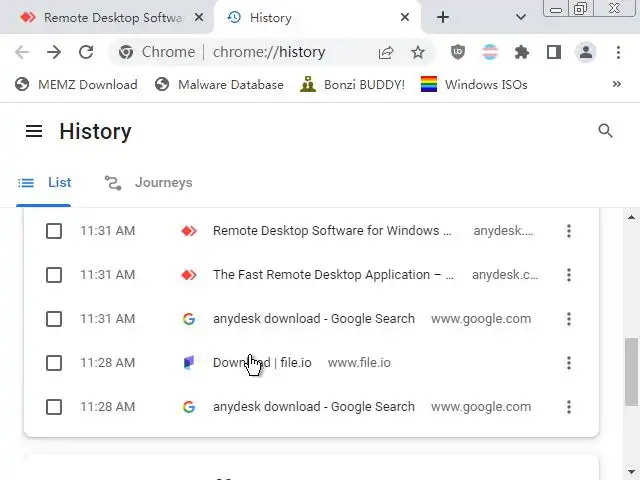The height and width of the screenshot is (480, 640).
Task: Open the new tab plus button
Action: click(443, 17)
